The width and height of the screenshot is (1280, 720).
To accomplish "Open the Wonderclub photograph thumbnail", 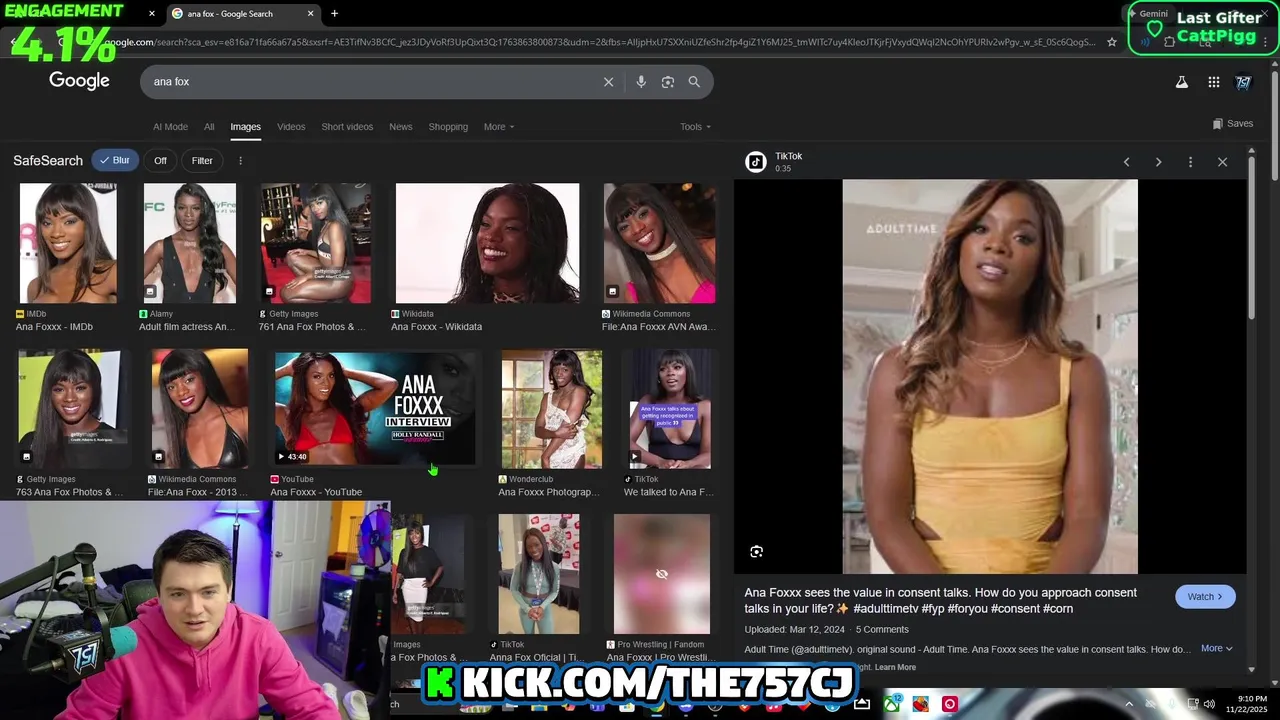I will [x=551, y=409].
